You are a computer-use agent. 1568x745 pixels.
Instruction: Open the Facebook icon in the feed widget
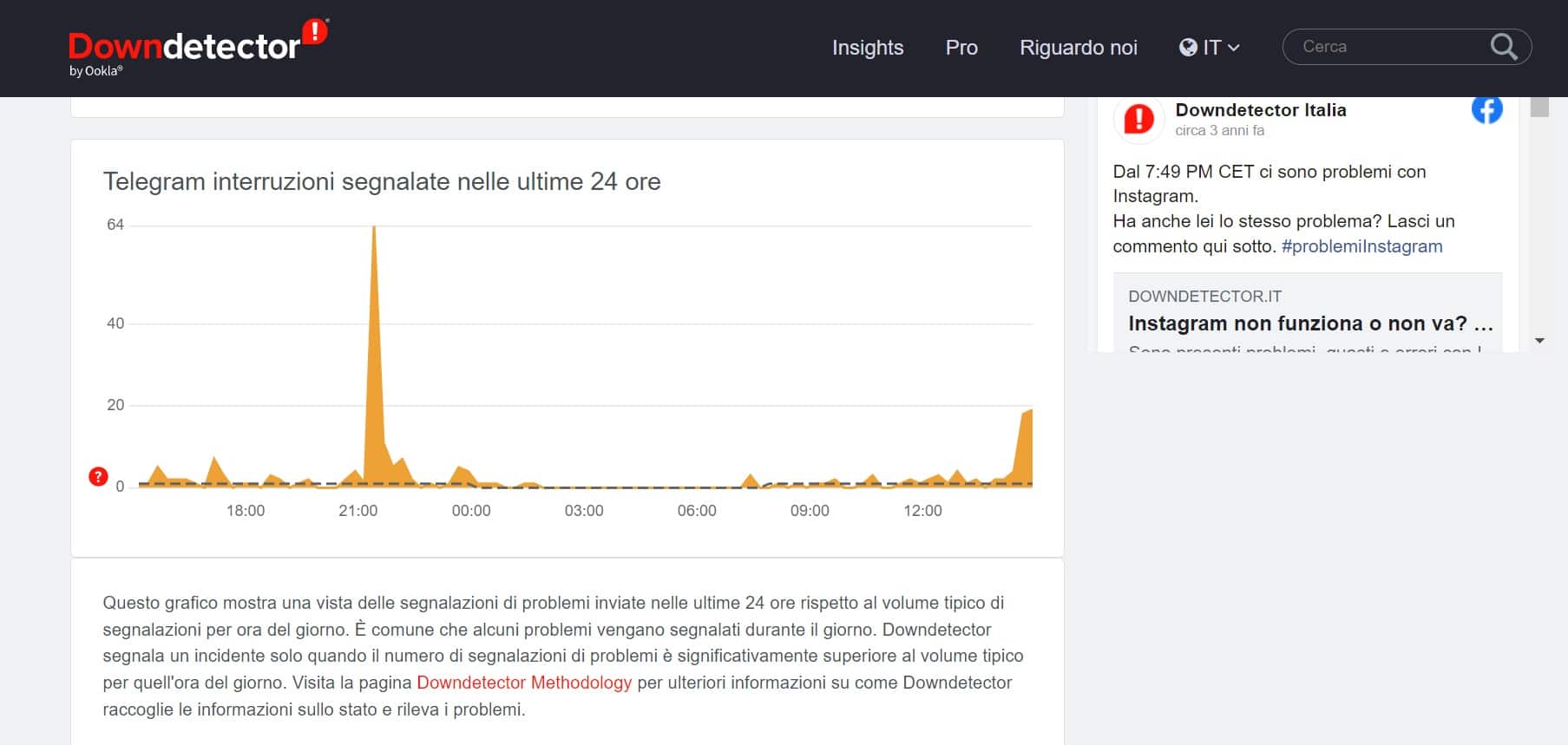click(1486, 110)
